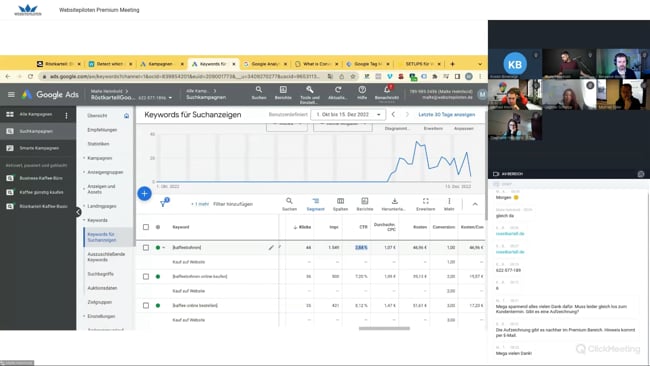The image size is (650, 366).
Task: Click the Suchen magnifier in the top bar
Action: [x=259, y=93]
